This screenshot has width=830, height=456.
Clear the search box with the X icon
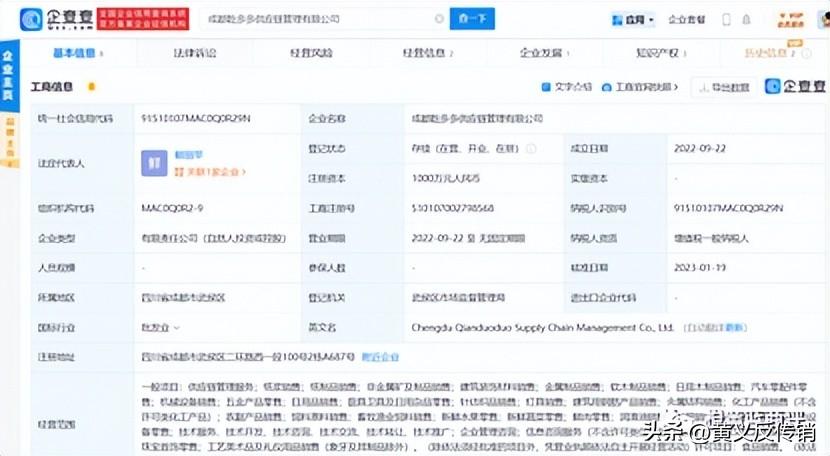[x=439, y=19]
